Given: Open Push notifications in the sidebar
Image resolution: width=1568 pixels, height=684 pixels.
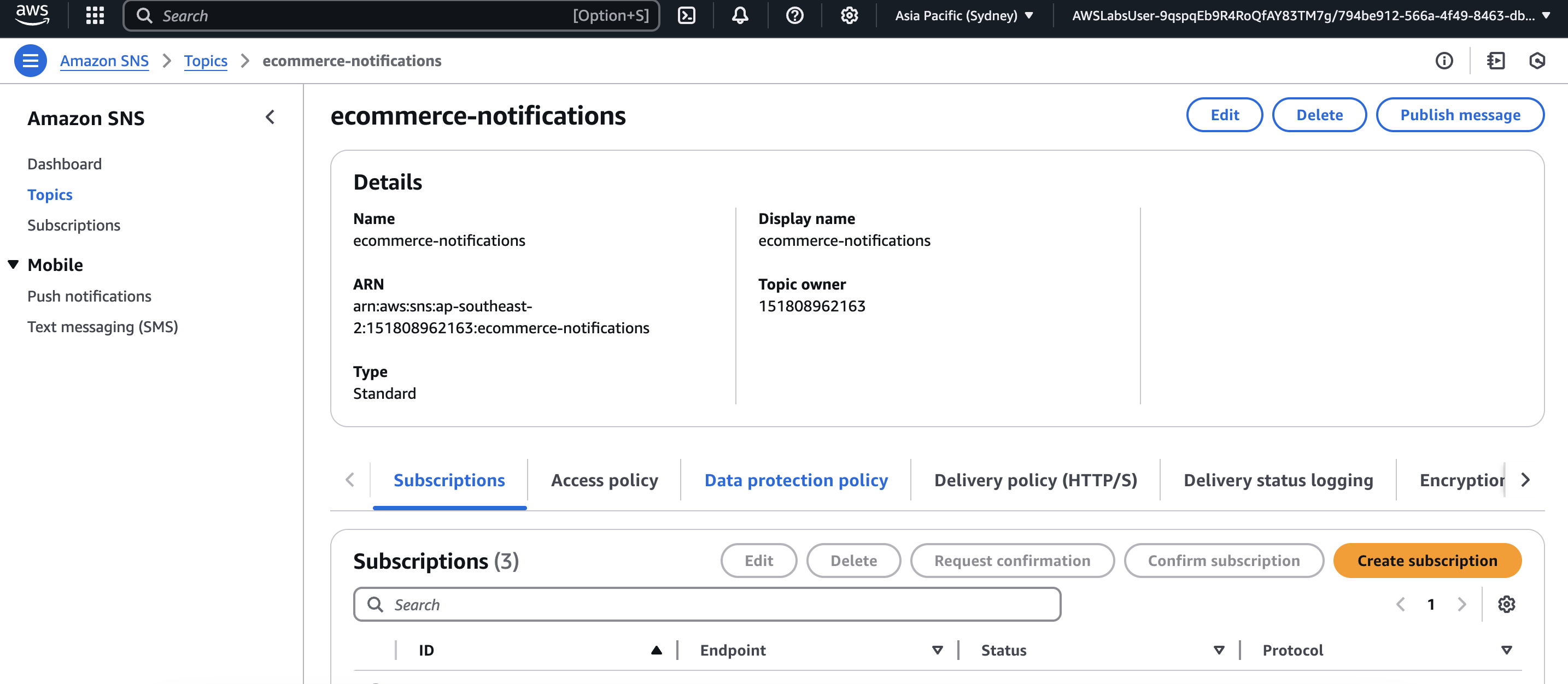Looking at the screenshot, I should (x=90, y=296).
